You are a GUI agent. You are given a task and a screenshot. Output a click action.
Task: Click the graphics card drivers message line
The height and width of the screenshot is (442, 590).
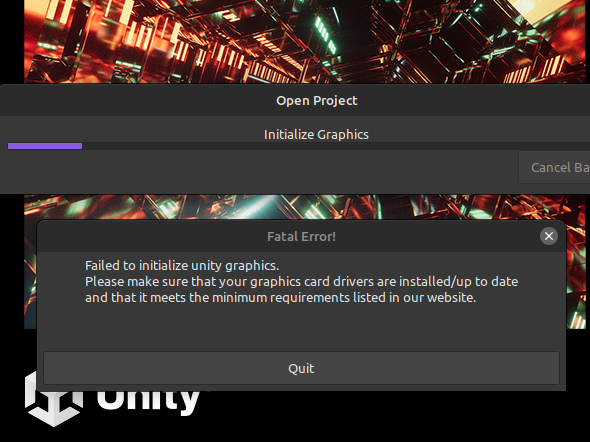tap(301, 281)
